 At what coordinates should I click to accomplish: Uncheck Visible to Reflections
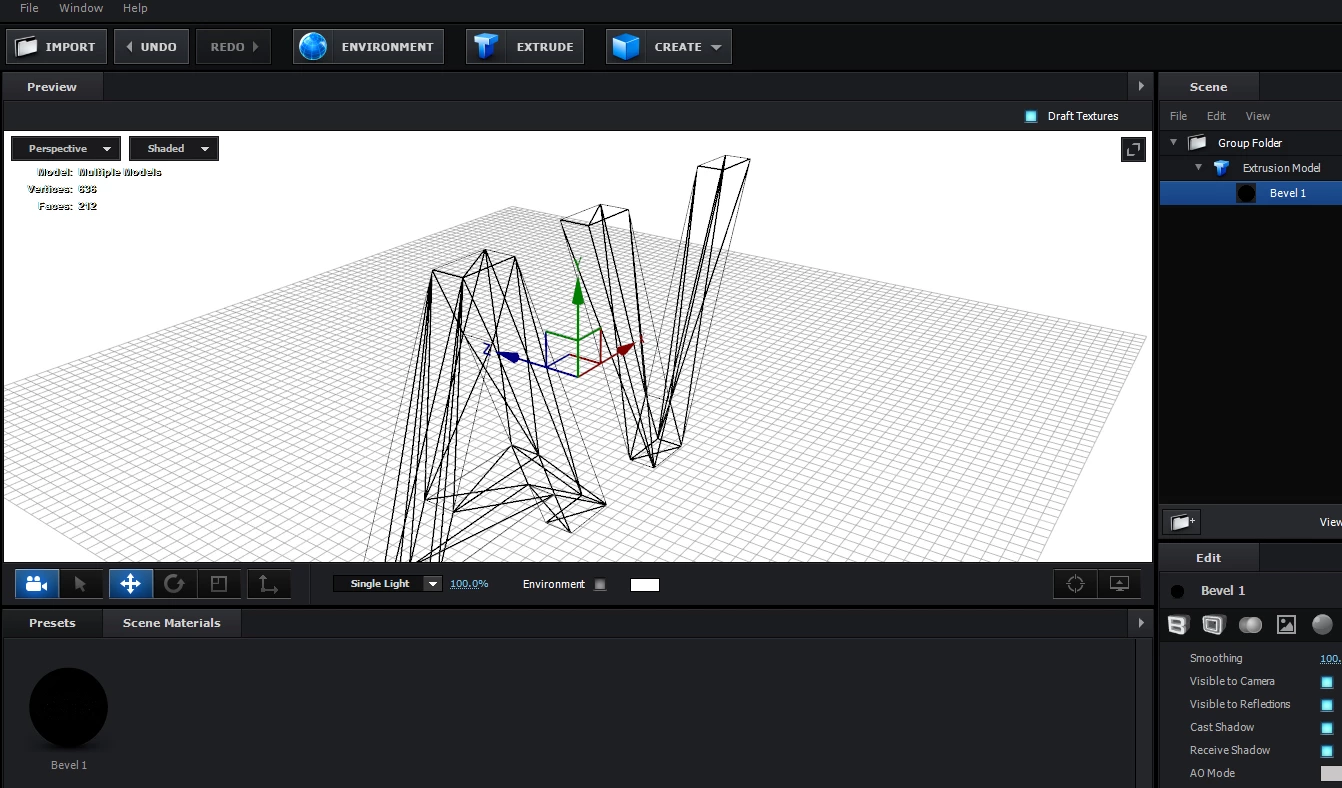pyautogui.click(x=1327, y=705)
